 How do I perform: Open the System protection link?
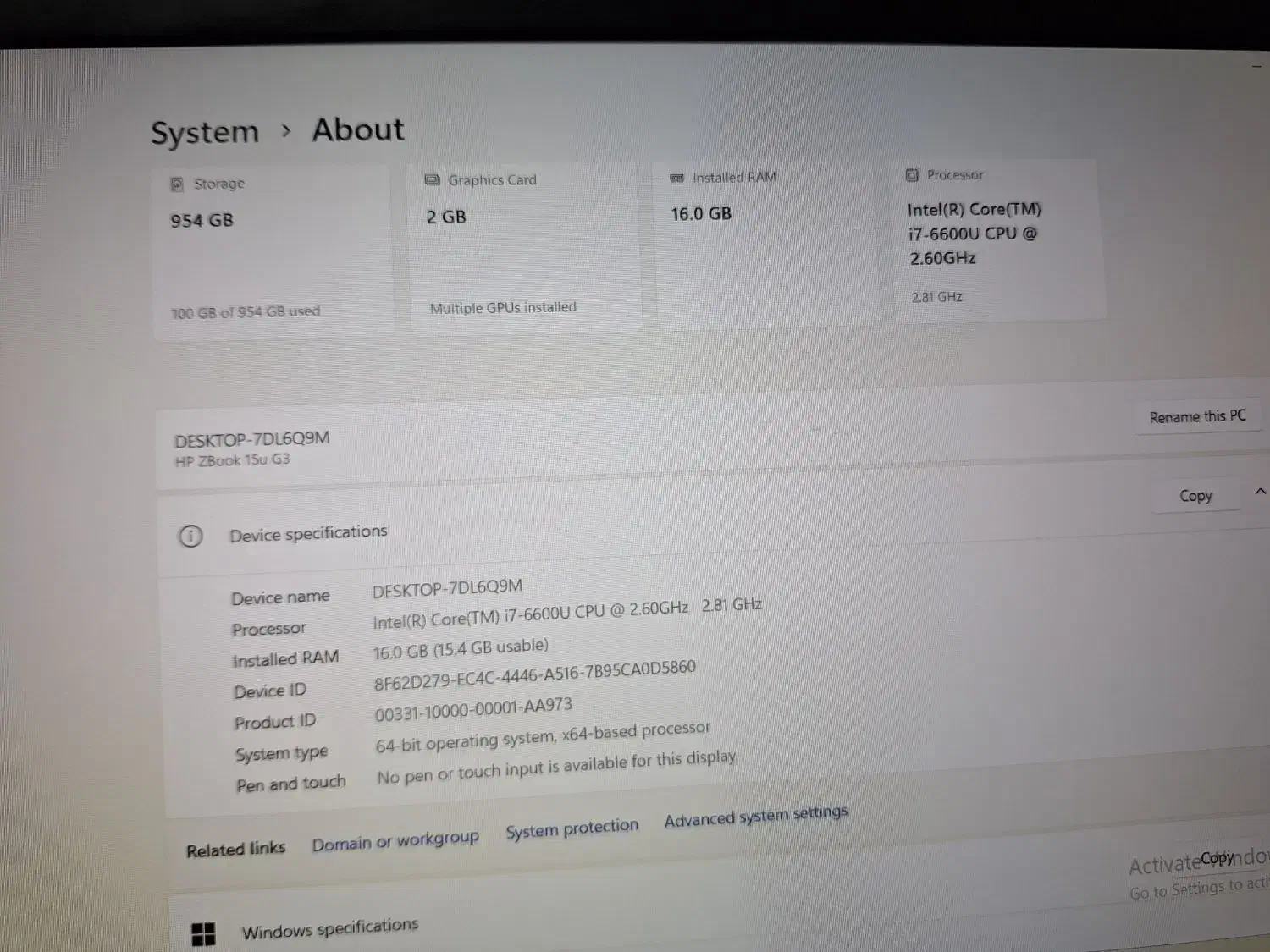pos(571,828)
